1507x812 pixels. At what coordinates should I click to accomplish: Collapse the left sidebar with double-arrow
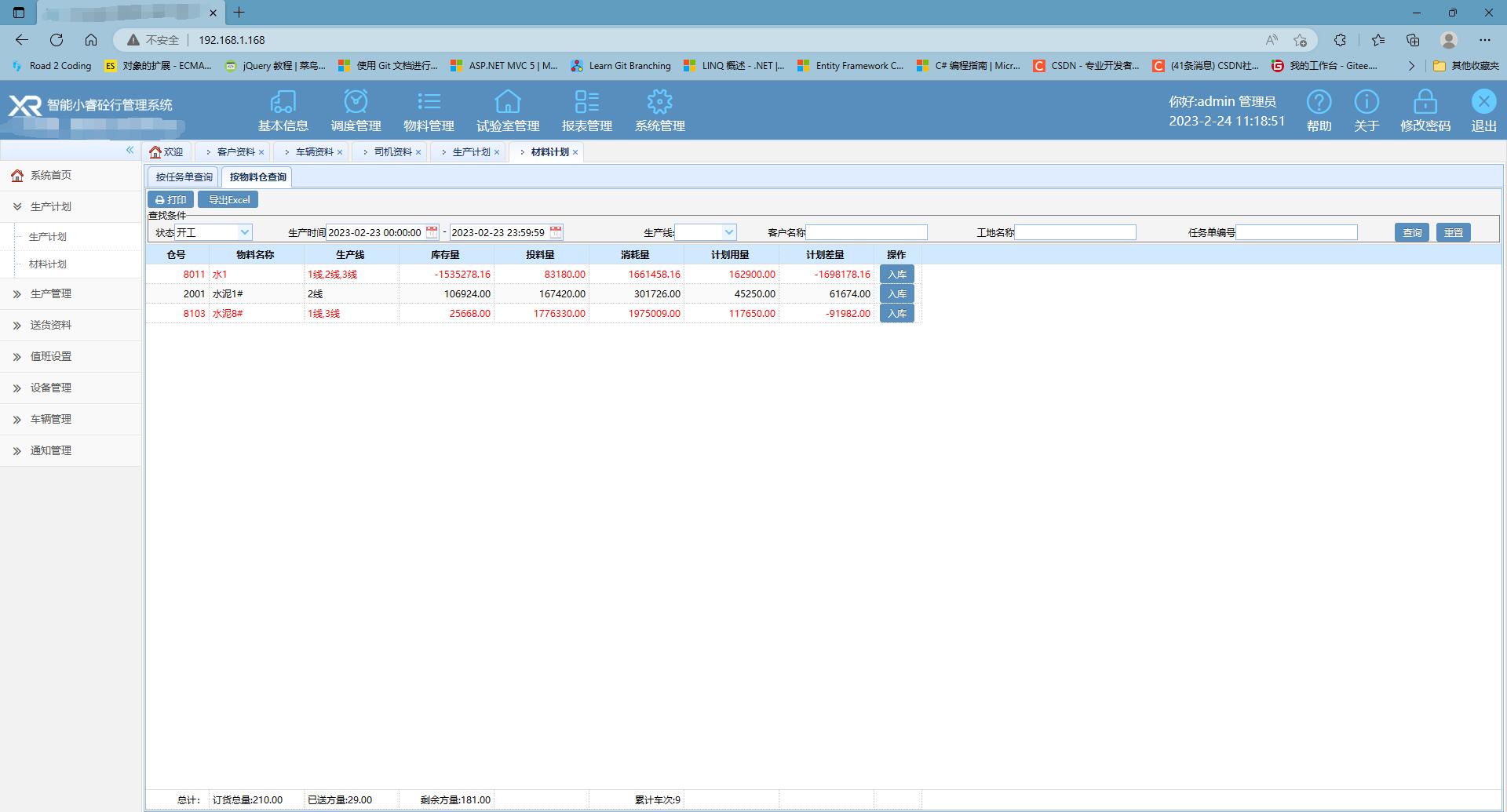pyautogui.click(x=130, y=150)
